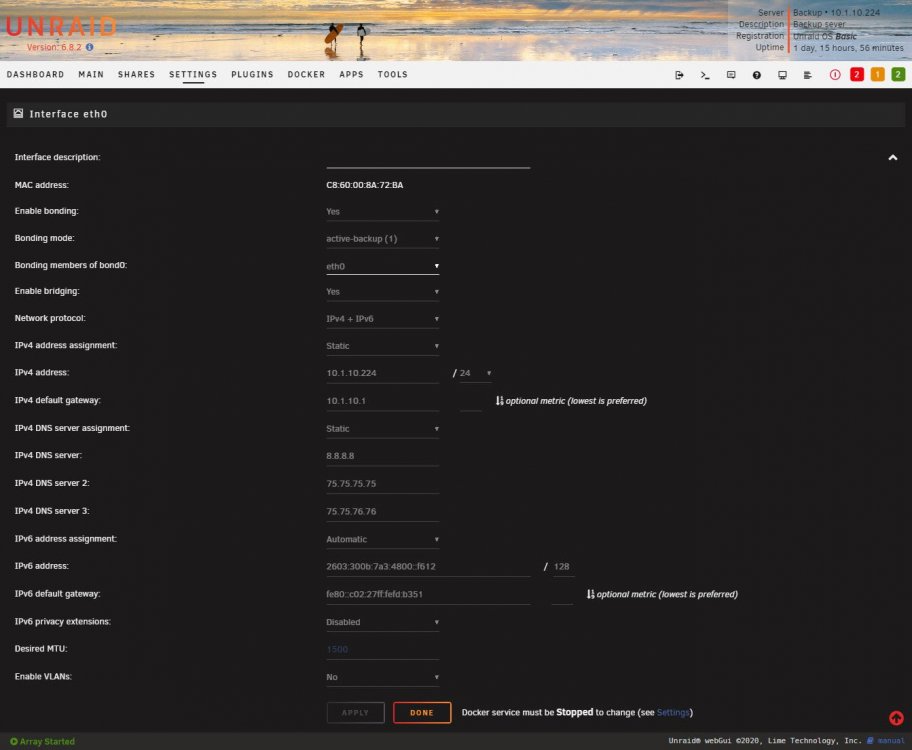Screen dimensions: 912x750
Task: Toggle the help question mark icon
Action: pyautogui.click(x=757, y=75)
